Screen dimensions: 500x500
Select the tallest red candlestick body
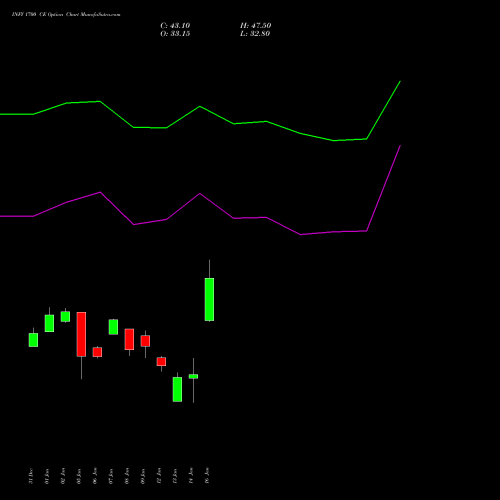(x=81, y=334)
